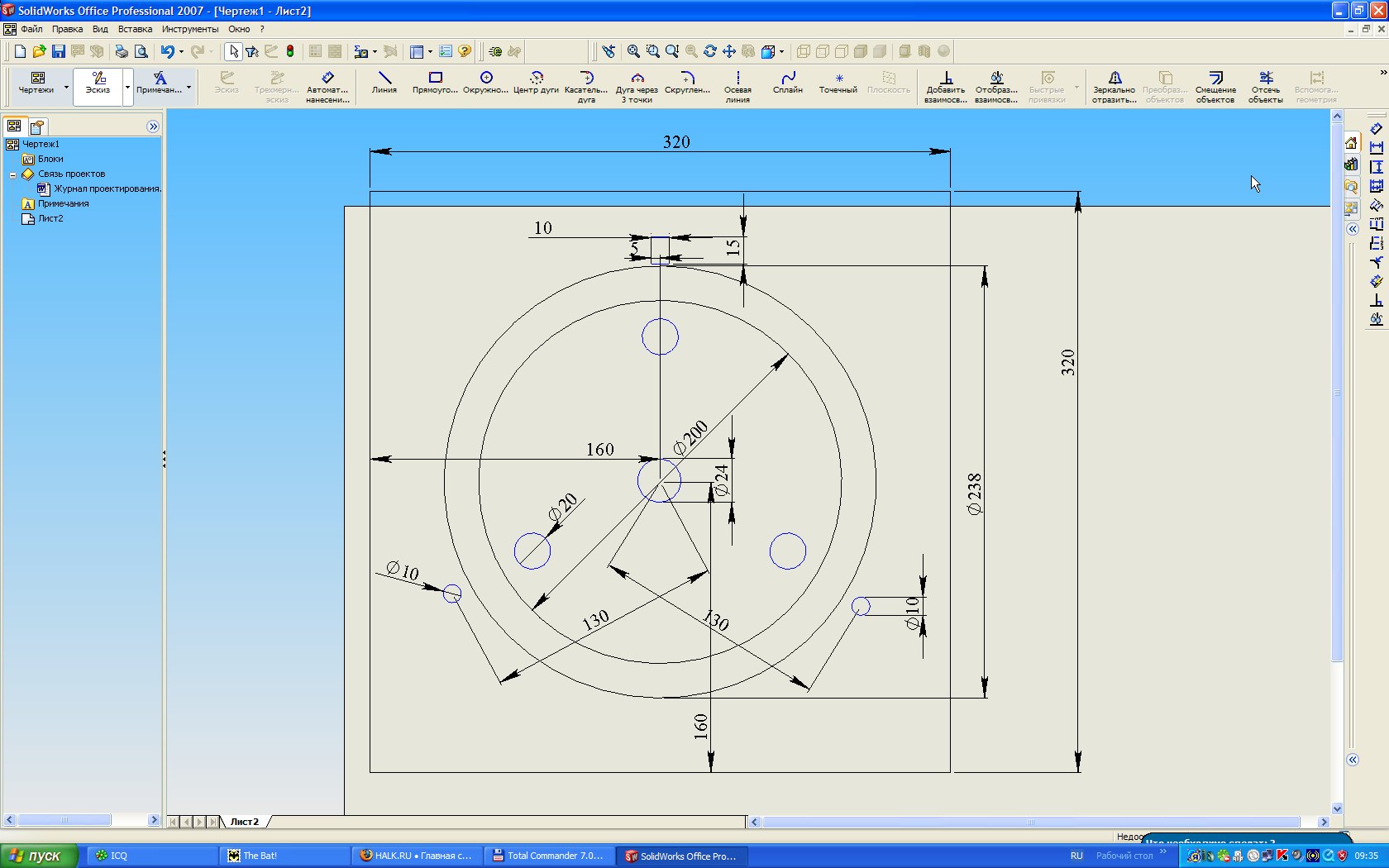Click Добавить взаимосвязь button
The image size is (1389, 868).
pyautogui.click(x=946, y=86)
